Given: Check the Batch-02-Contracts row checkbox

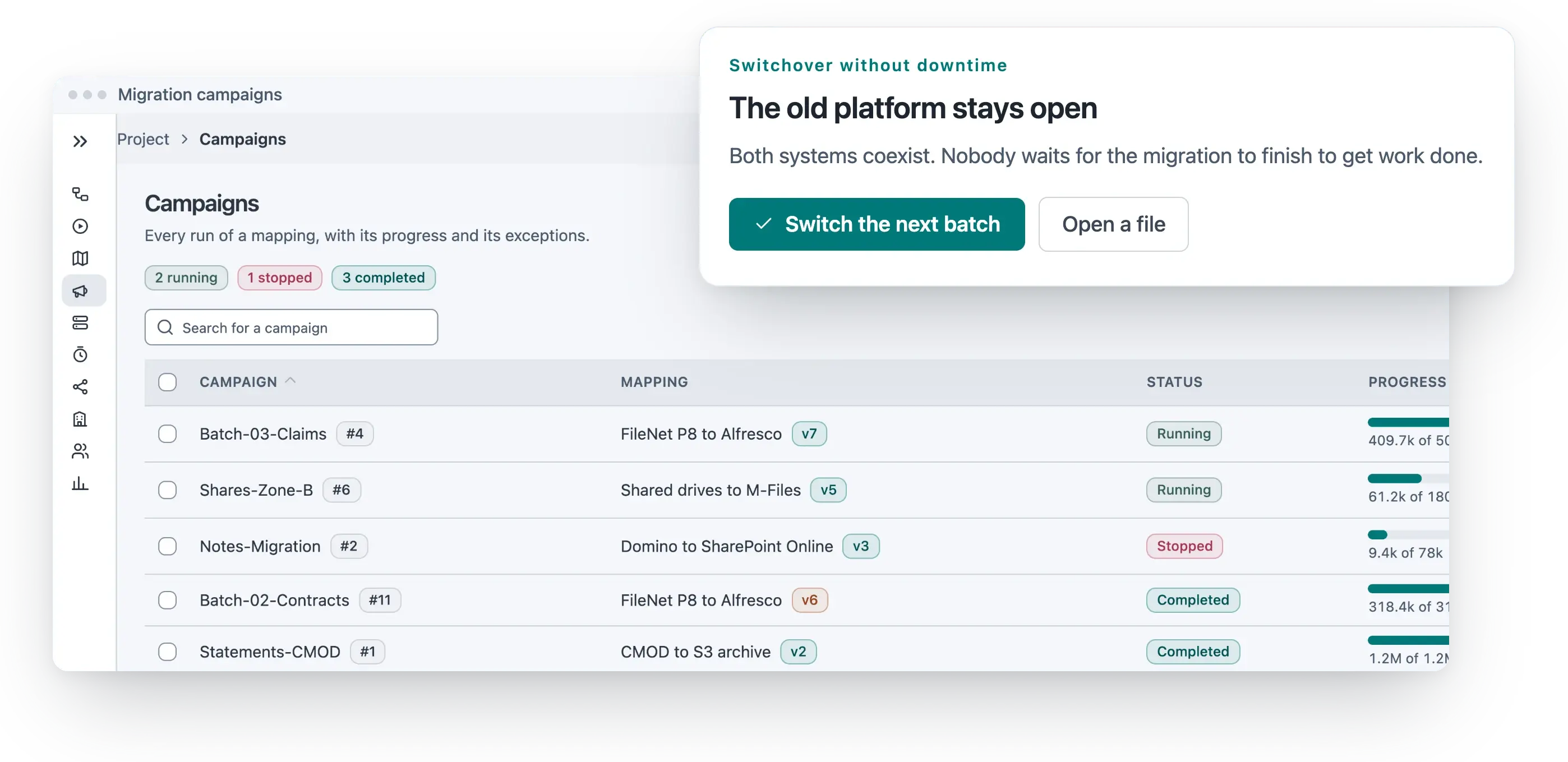Looking at the screenshot, I should [167, 600].
